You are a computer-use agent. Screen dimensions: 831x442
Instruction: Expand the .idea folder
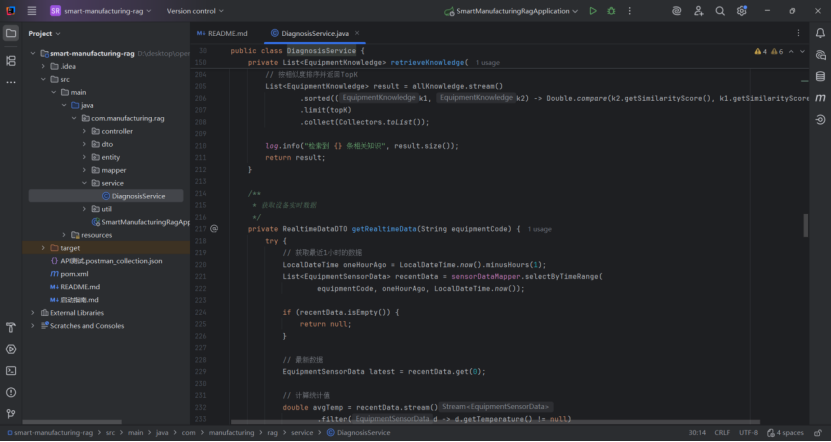point(43,66)
